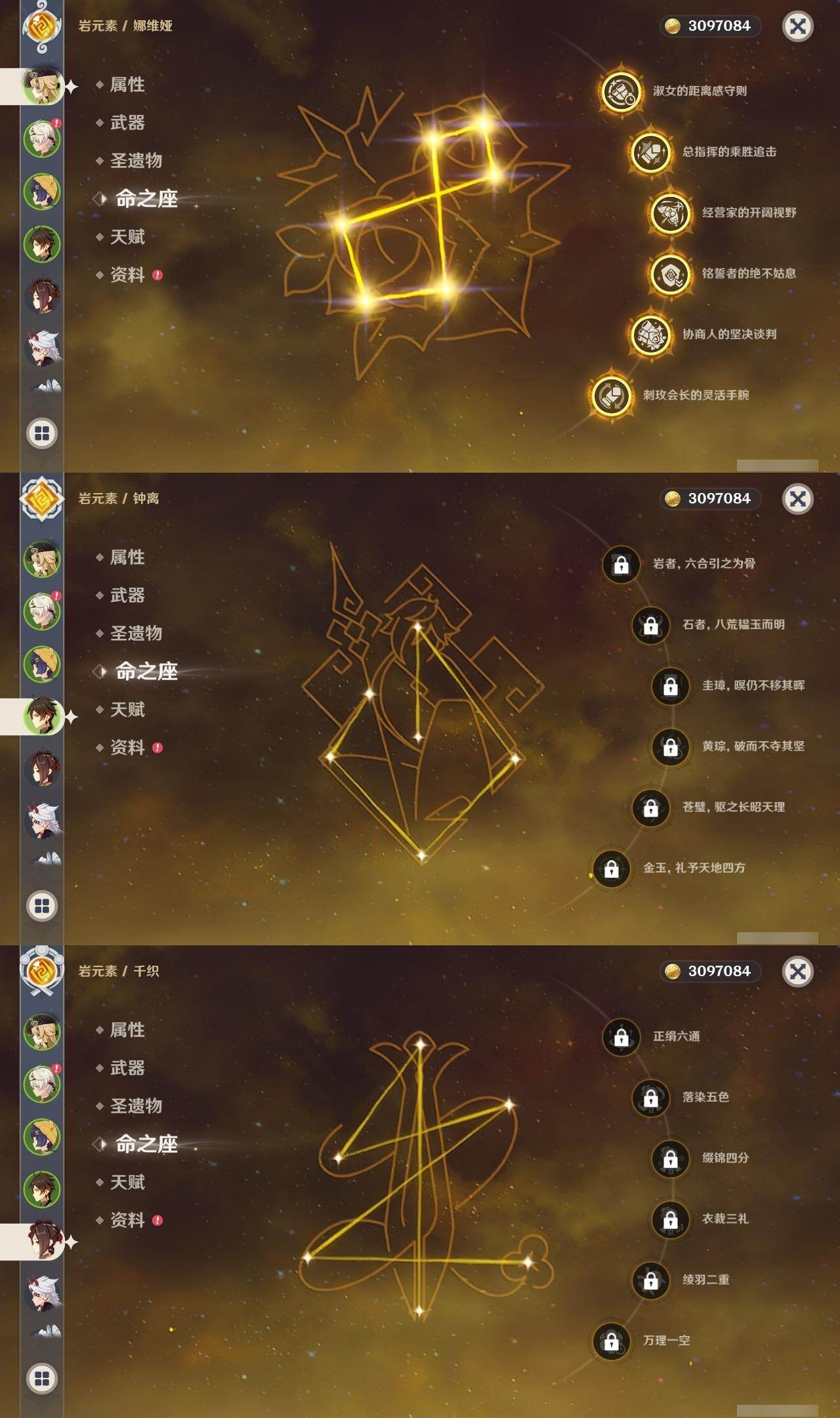Click the 石者,八荒韫玉而明 constellation label
The image size is (840, 1418).
click(733, 624)
